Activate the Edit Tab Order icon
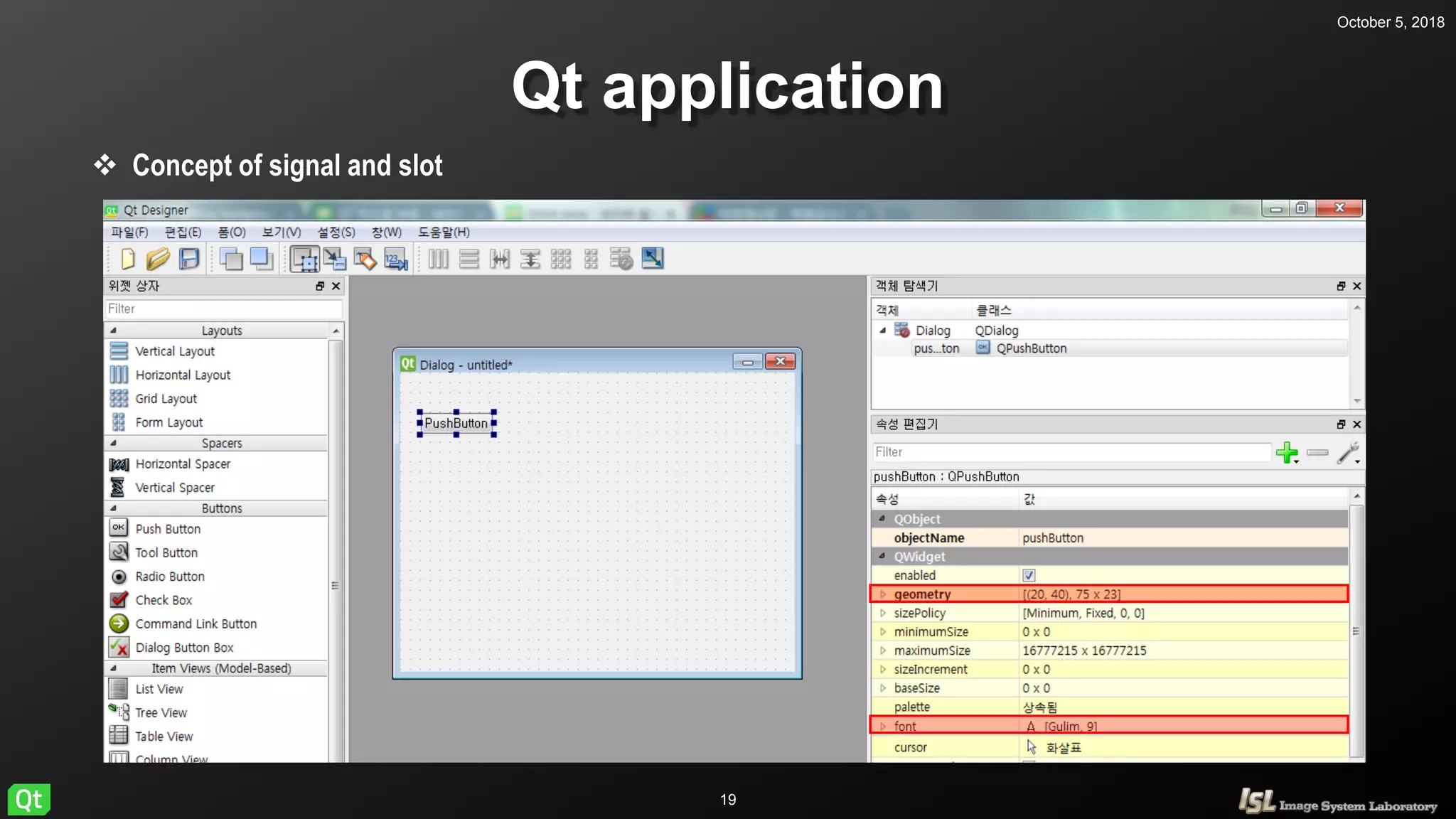 point(396,259)
